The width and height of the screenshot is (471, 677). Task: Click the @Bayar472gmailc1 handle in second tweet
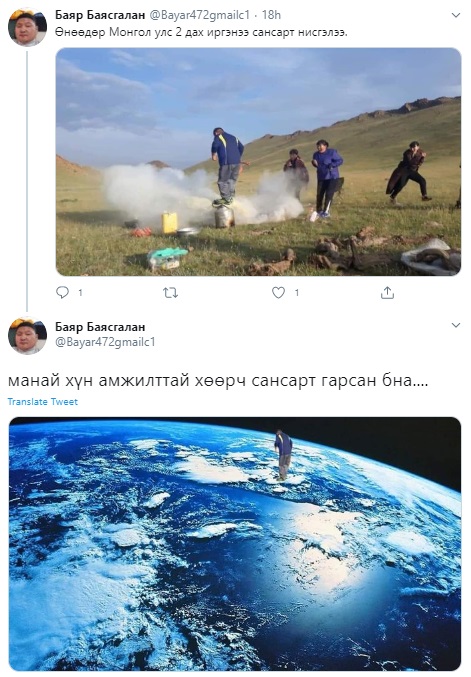click(x=105, y=342)
